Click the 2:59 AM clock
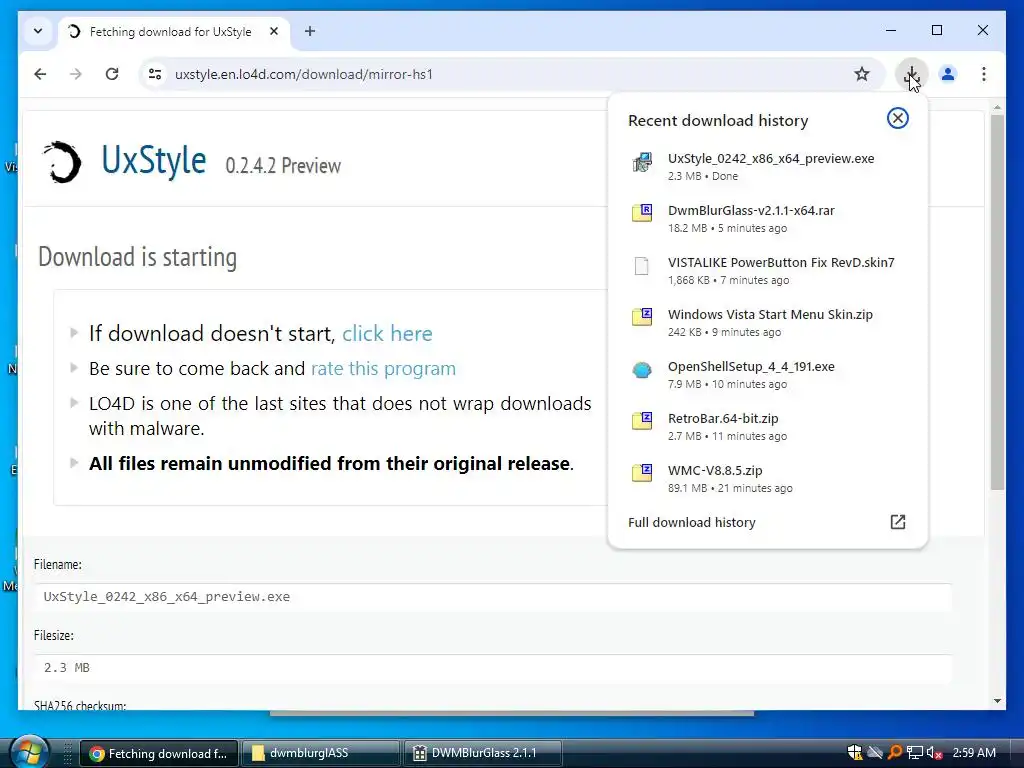This screenshot has width=1024, height=768. tap(974, 752)
